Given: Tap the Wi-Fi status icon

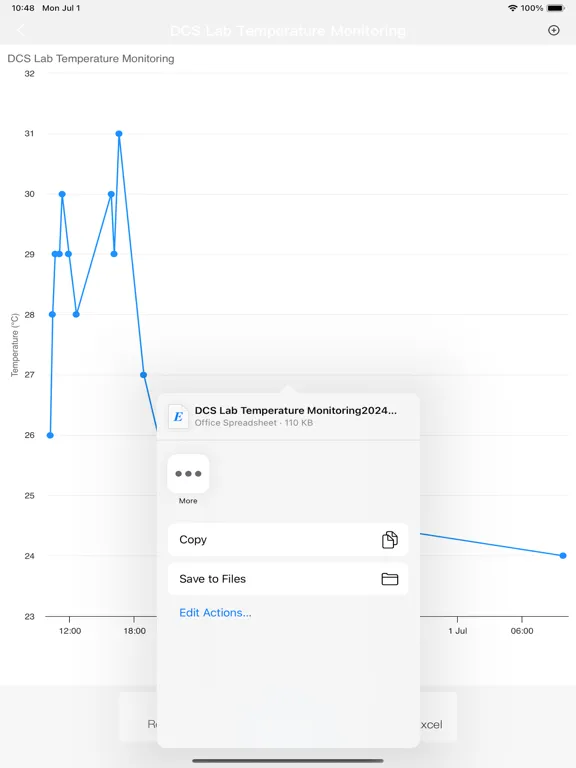Looking at the screenshot, I should (x=512, y=8).
